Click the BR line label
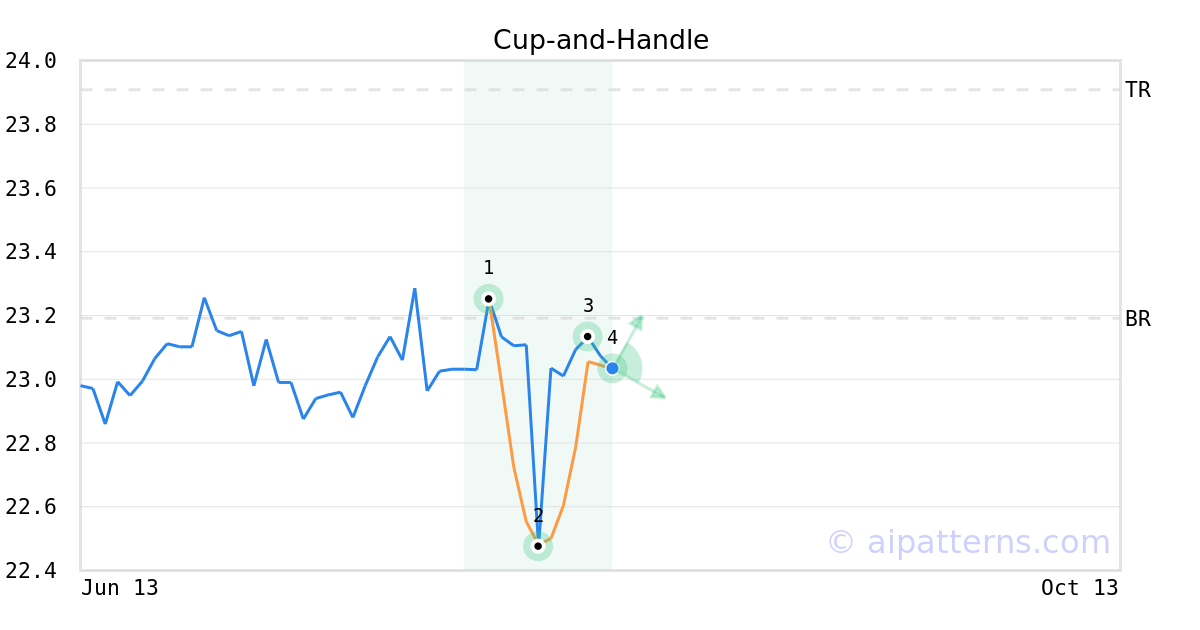 [1138, 319]
